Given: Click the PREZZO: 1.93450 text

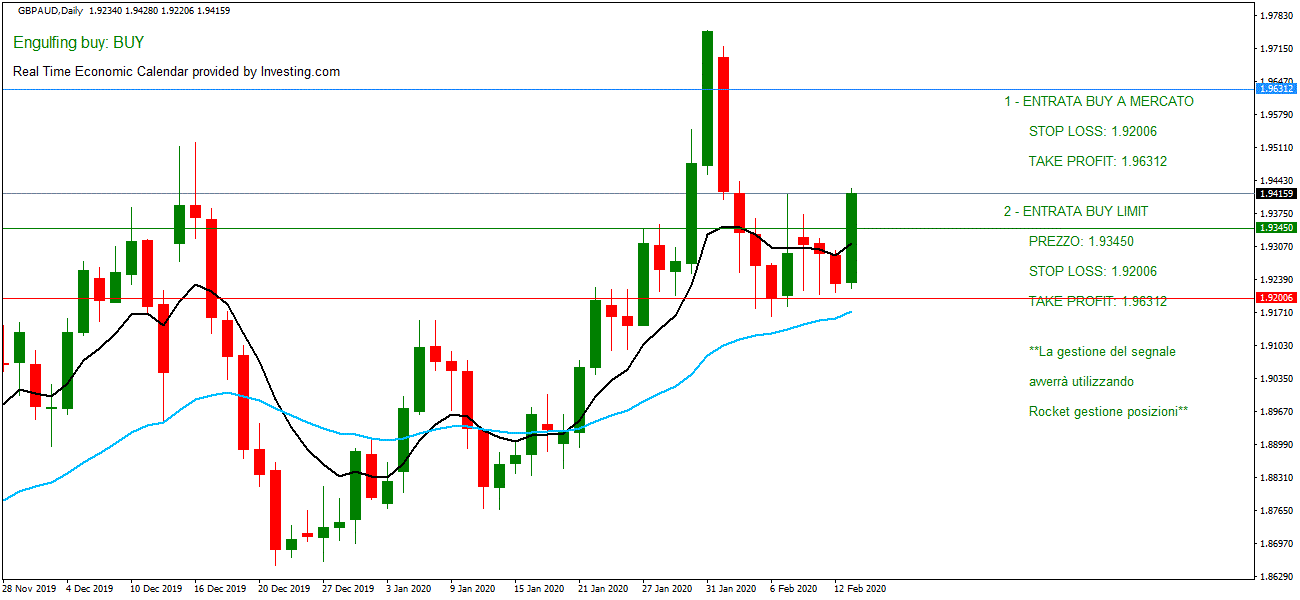Looking at the screenshot, I should pos(1081,241).
